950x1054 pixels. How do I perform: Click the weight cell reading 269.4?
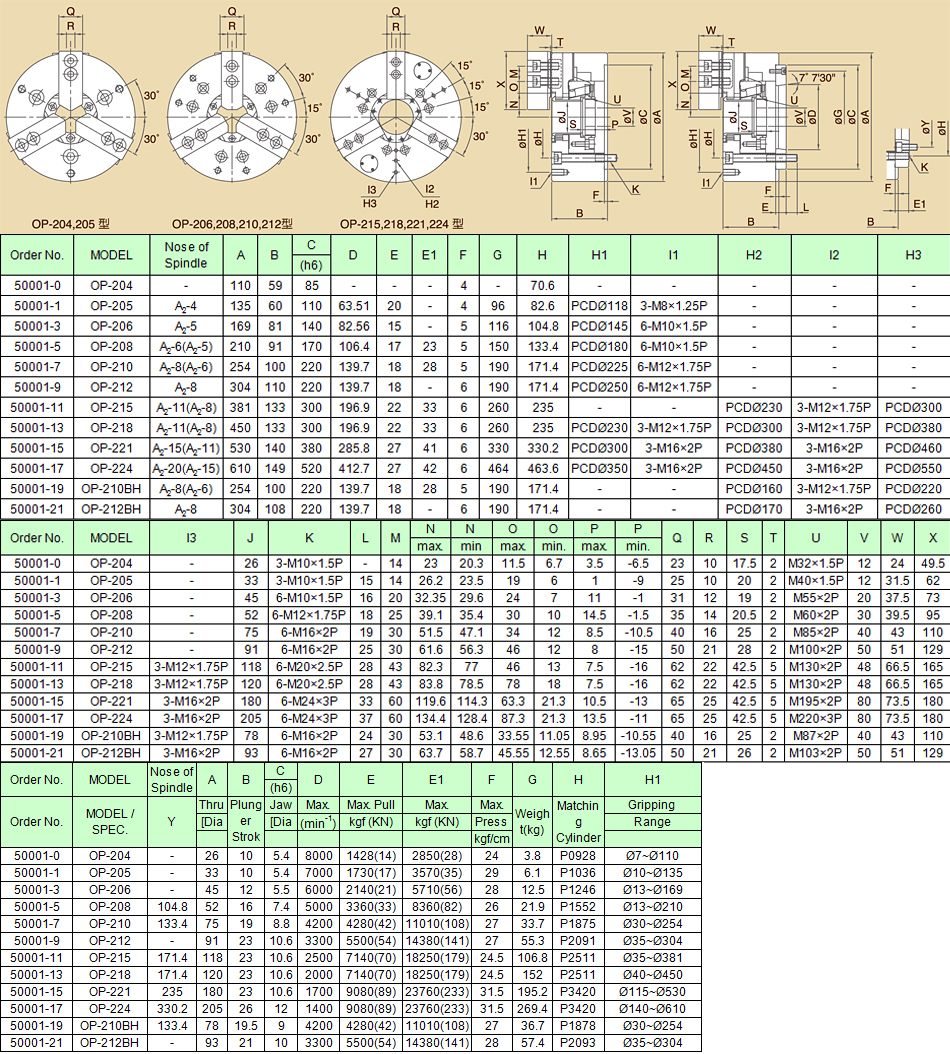tap(532, 1008)
